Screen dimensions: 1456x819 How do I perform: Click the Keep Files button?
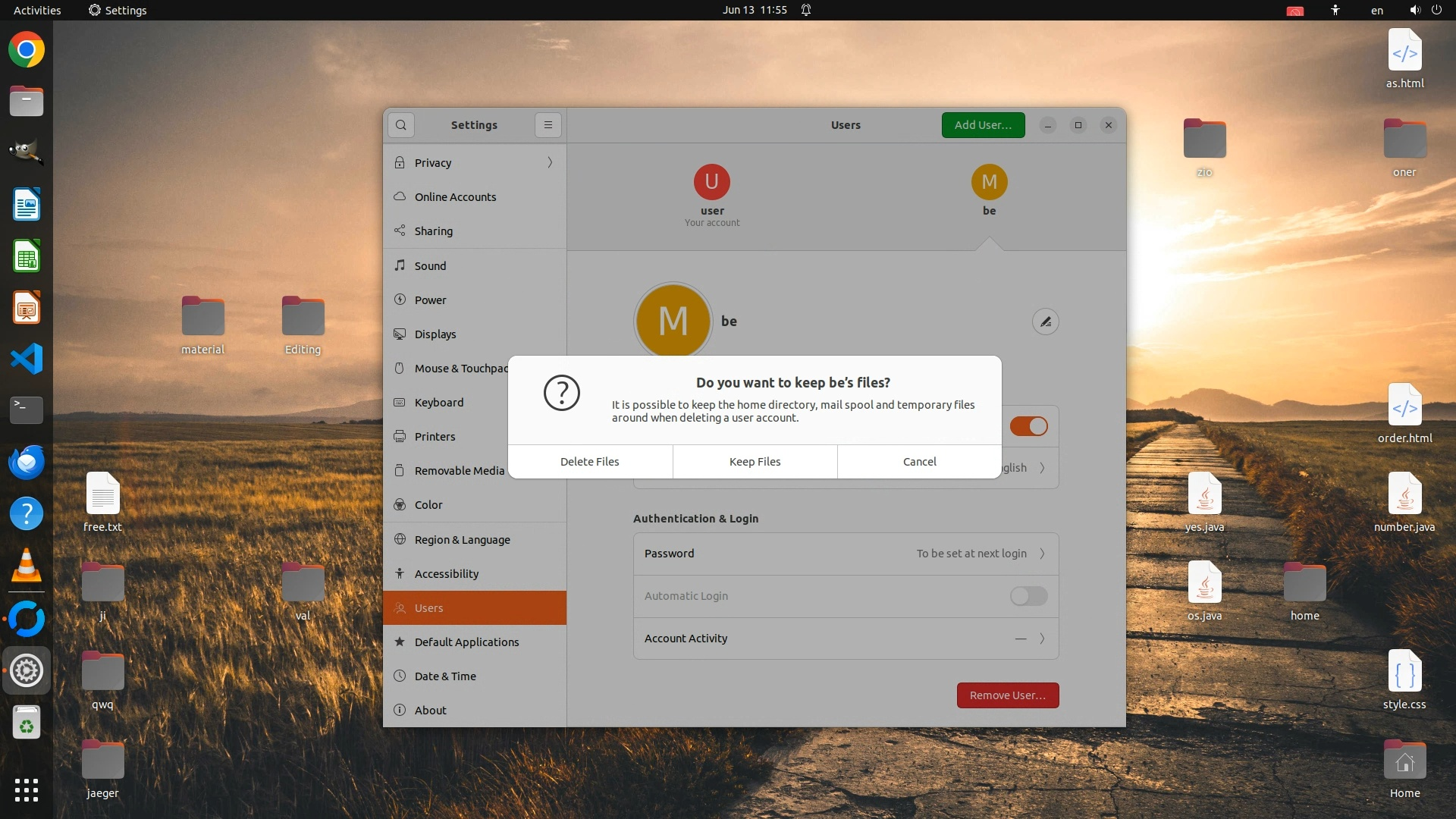(755, 462)
